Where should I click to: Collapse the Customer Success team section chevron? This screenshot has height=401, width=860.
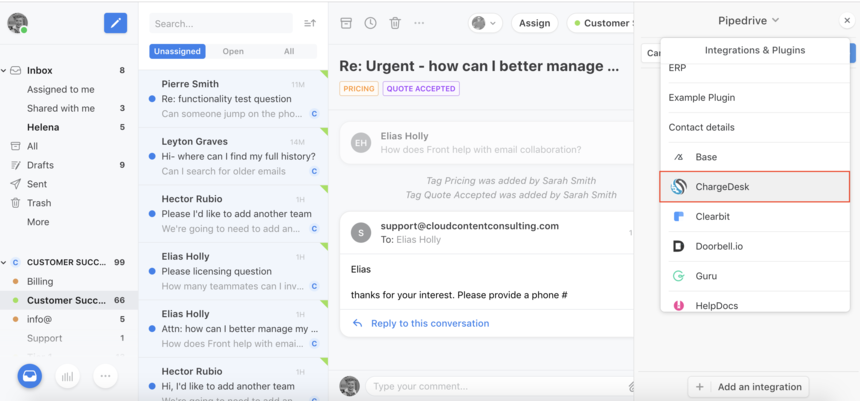tap(3, 262)
